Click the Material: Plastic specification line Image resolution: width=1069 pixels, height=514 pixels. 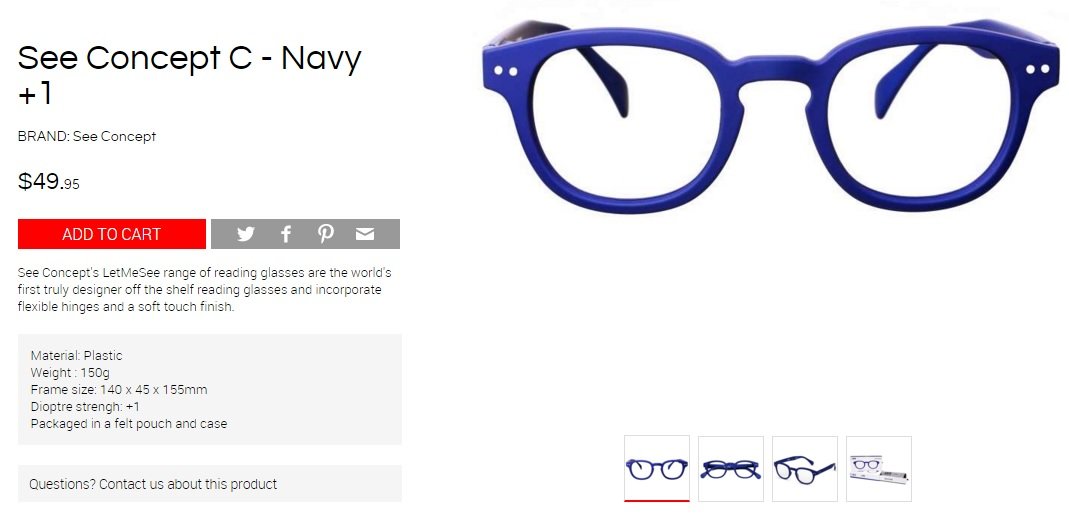coord(76,355)
